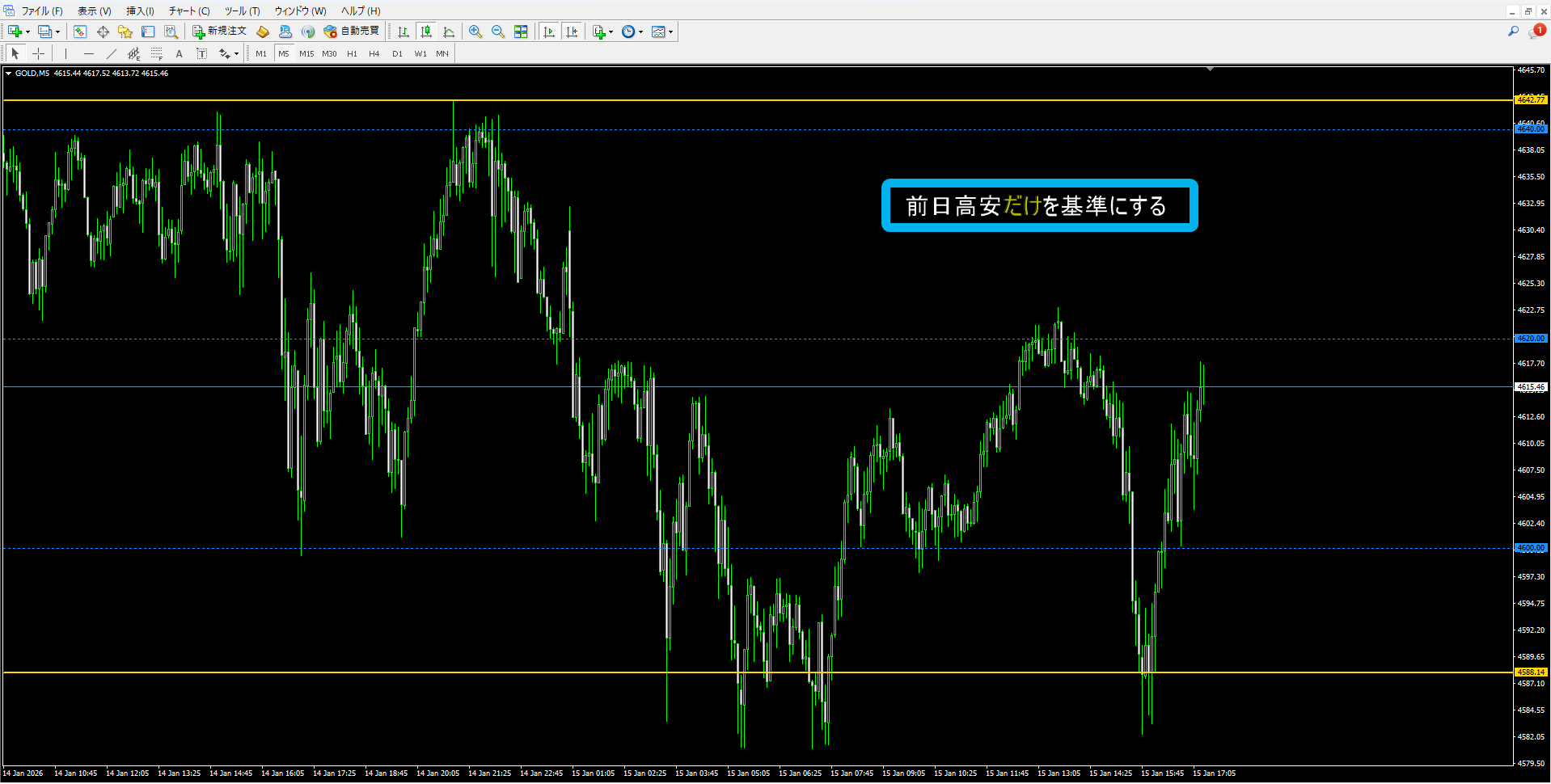Show the Market Watch window
The width and height of the screenshot is (1551, 784).
tap(80, 32)
